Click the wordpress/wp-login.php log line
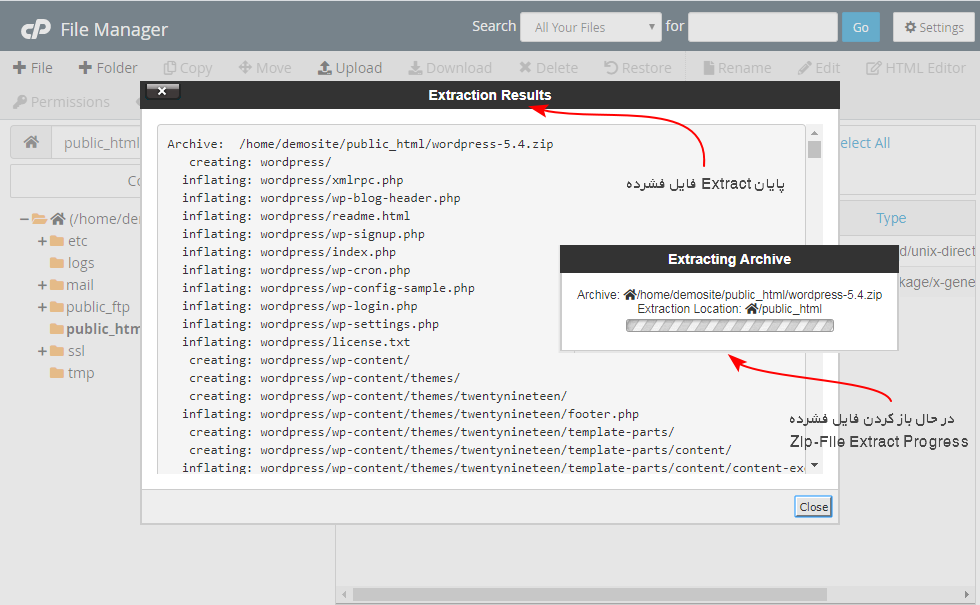Screen dimensions: 980x605 click(x=299, y=306)
